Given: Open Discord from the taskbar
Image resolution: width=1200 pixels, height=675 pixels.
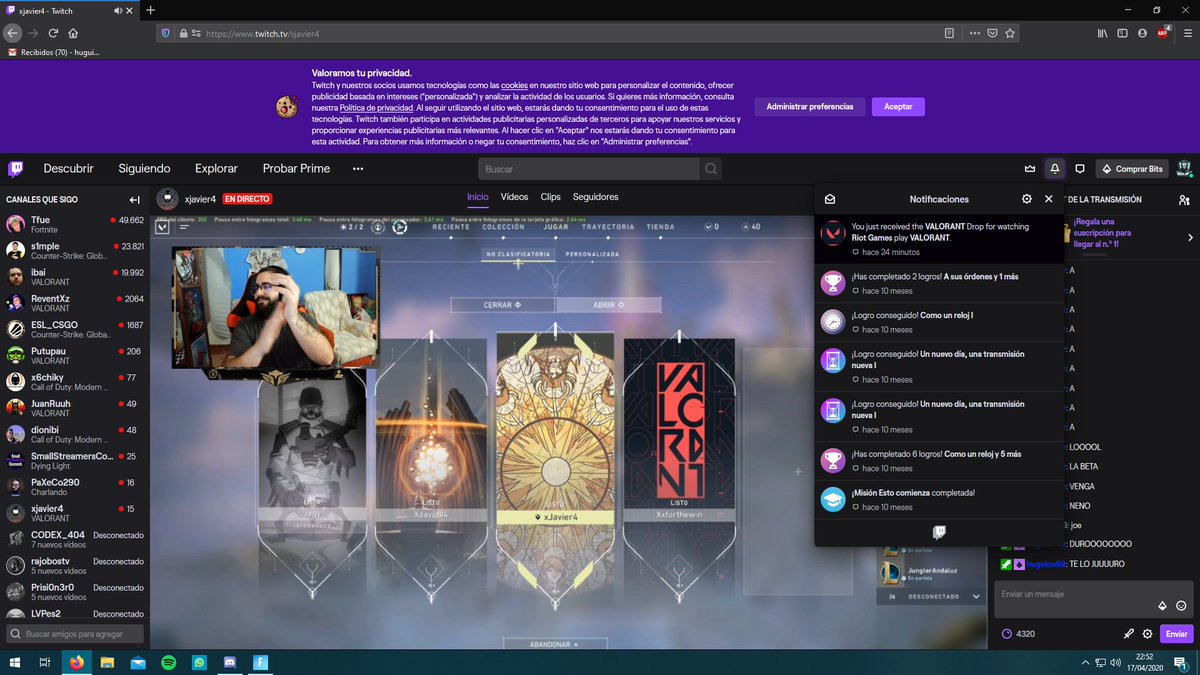Looking at the screenshot, I should point(229,662).
